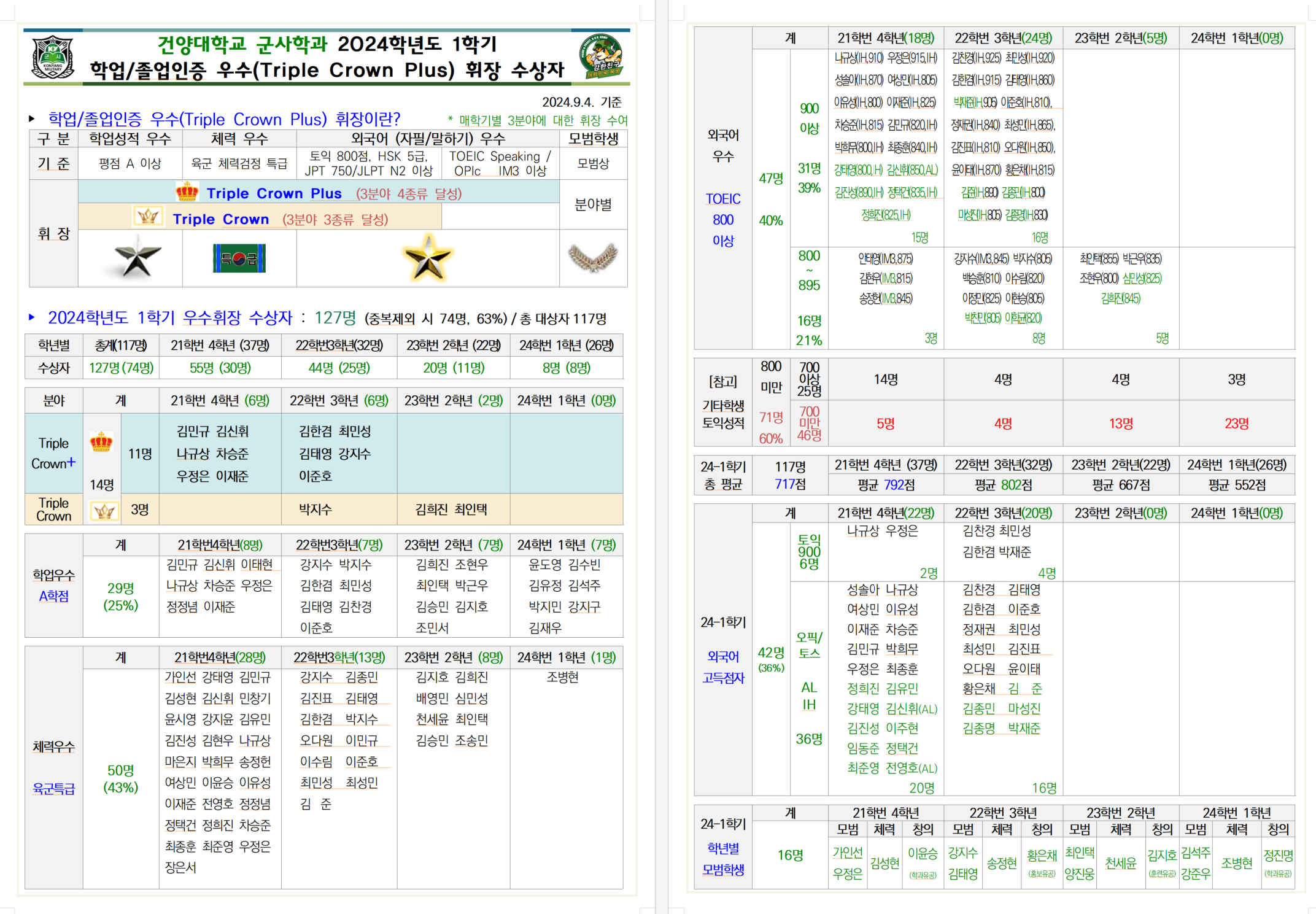Click the mascot logo at the header's right
This screenshot has height=914, width=1316.
pos(601,56)
